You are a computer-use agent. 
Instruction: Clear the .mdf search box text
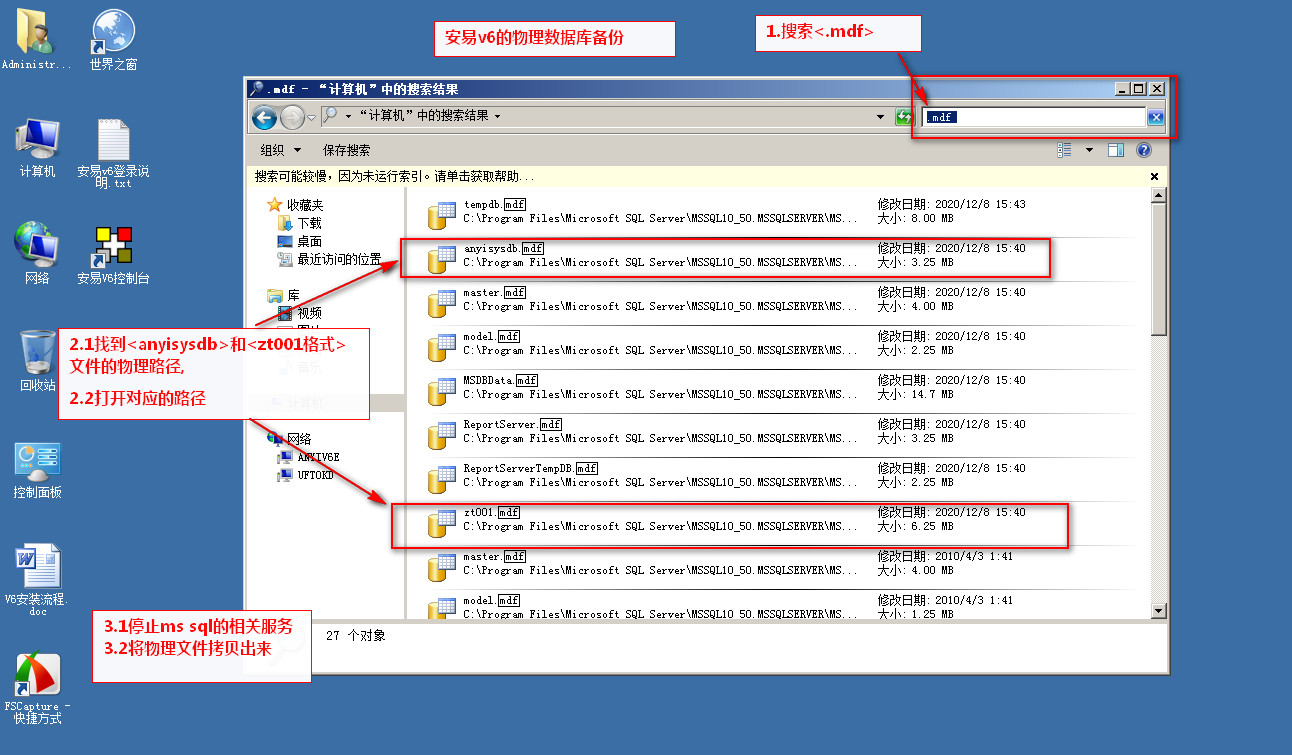point(1155,117)
